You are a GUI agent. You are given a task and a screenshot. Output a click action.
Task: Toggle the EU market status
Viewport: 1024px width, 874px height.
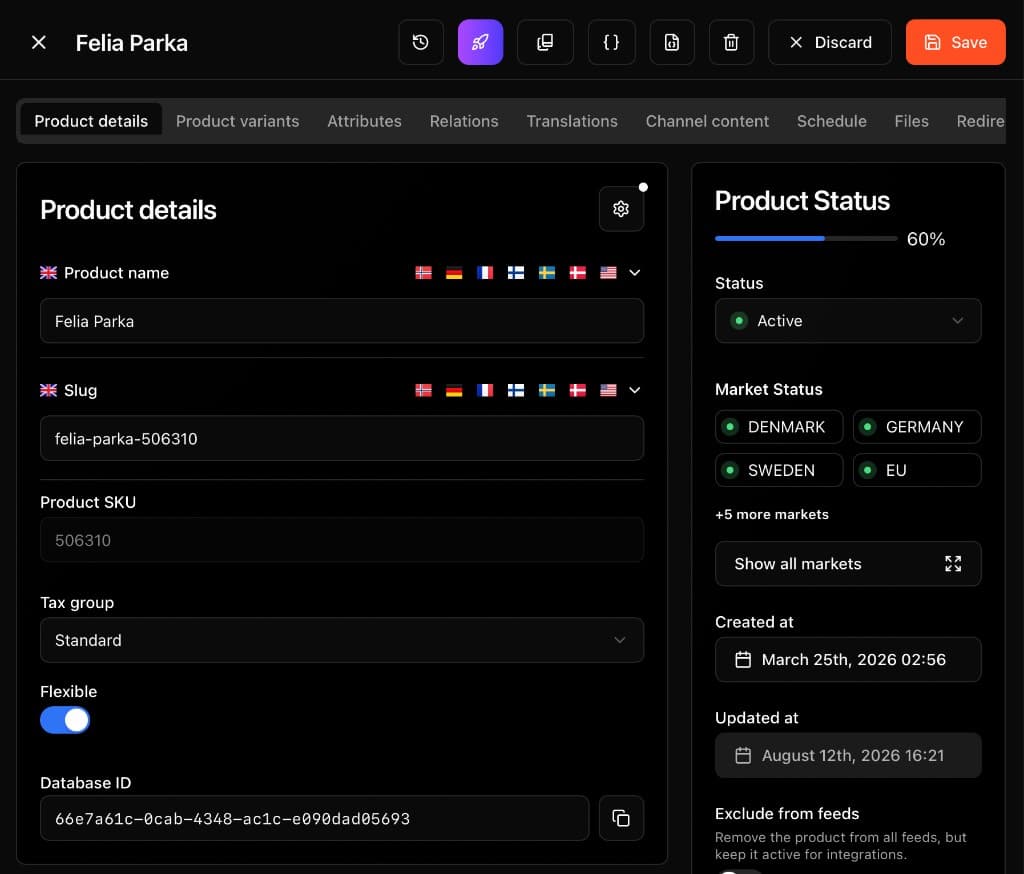coord(917,470)
